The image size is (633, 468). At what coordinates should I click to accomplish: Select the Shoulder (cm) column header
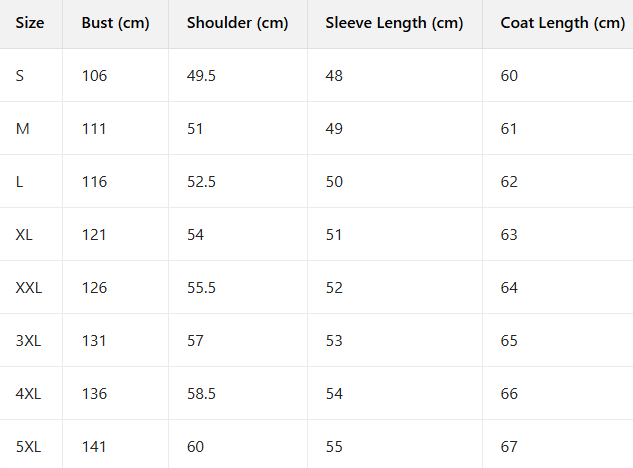237,23
